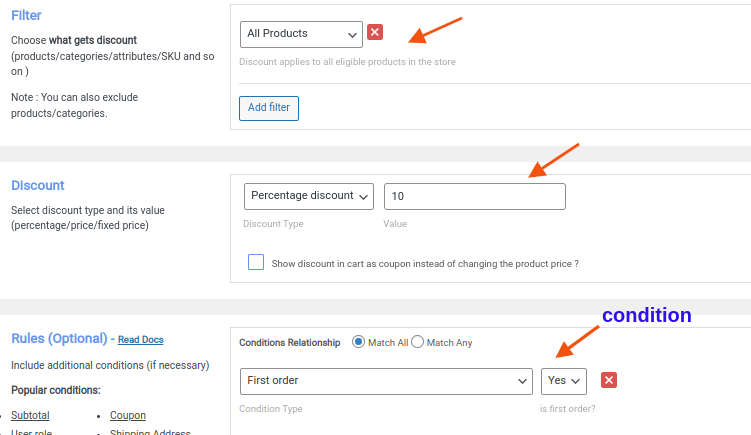Click the Coupon popular condition link
The height and width of the screenshot is (435, 751).
(x=128, y=415)
